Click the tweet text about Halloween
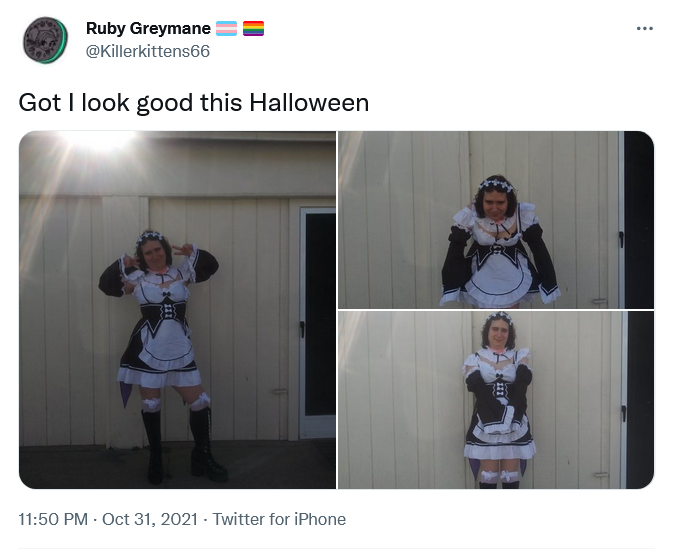The width and height of the screenshot is (677, 552). click(194, 103)
